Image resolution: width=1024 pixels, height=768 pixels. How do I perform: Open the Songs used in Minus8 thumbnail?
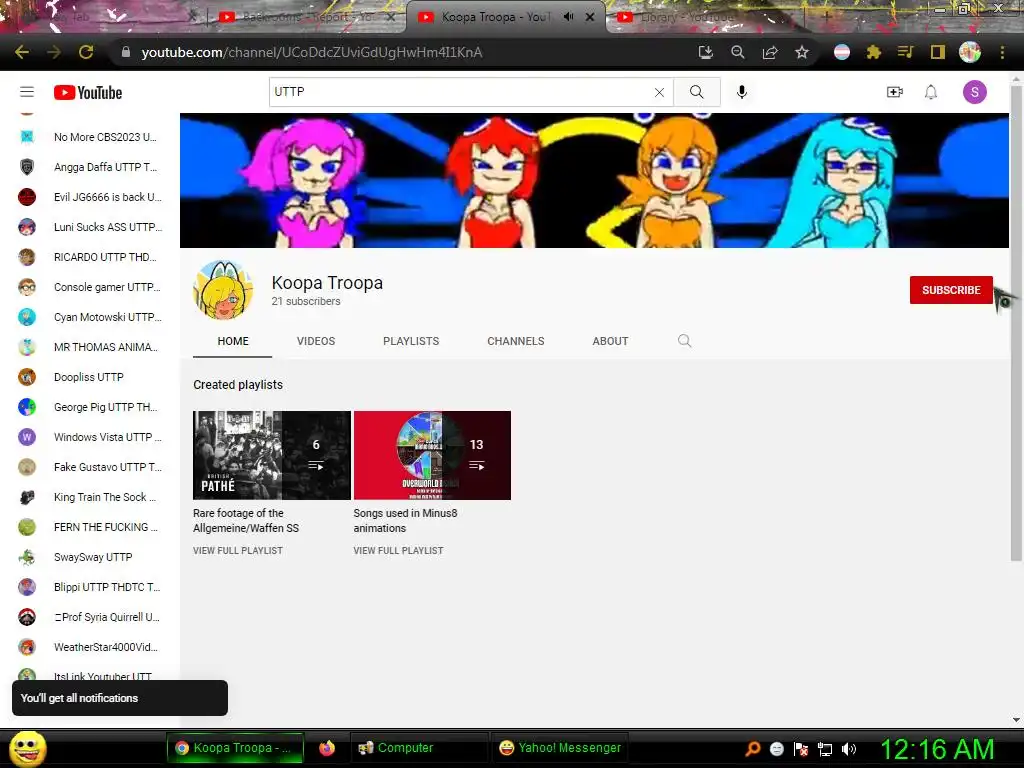coord(432,455)
